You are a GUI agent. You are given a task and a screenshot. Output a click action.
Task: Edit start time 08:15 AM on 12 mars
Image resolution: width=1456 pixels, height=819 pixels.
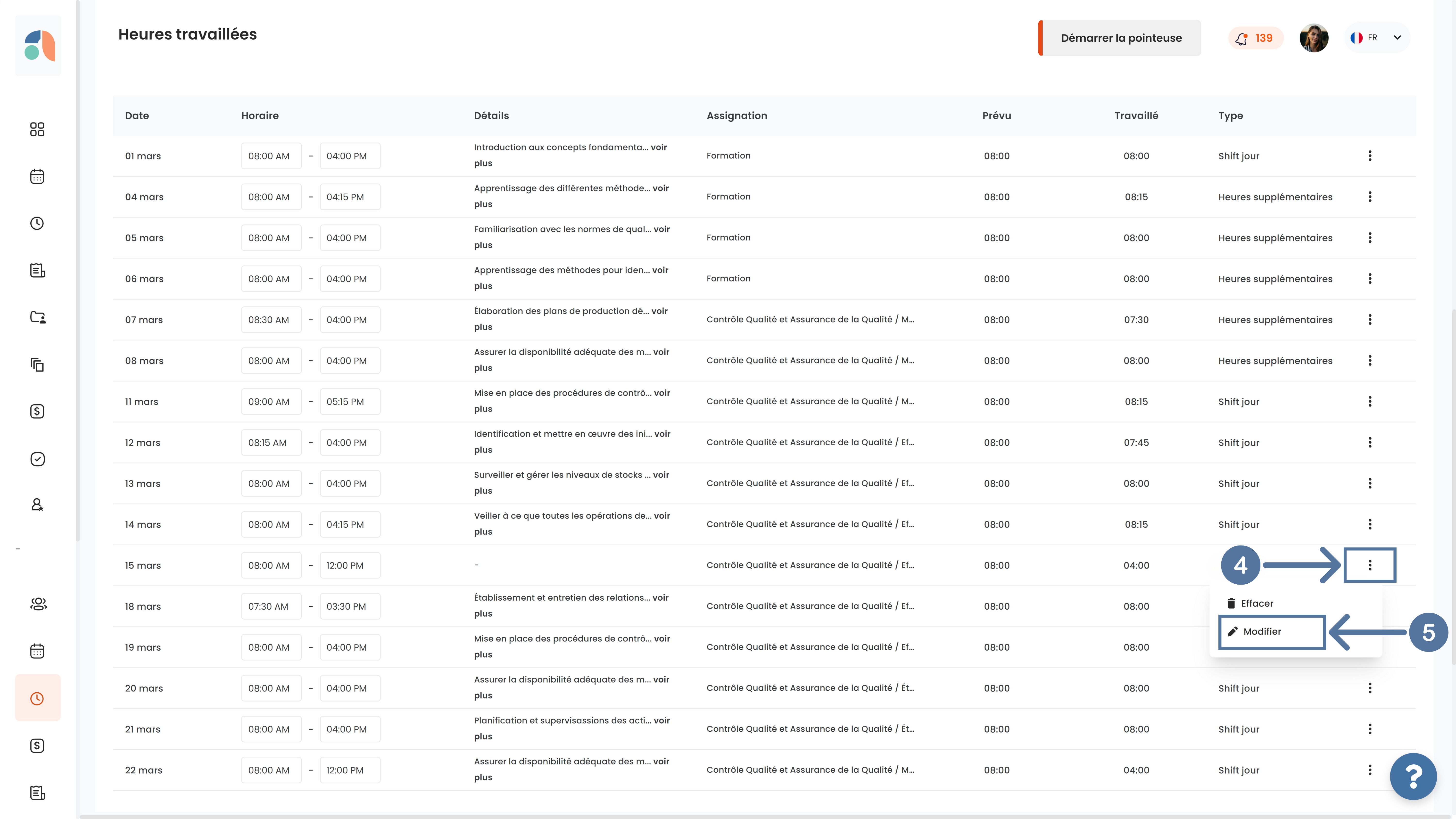(271, 443)
